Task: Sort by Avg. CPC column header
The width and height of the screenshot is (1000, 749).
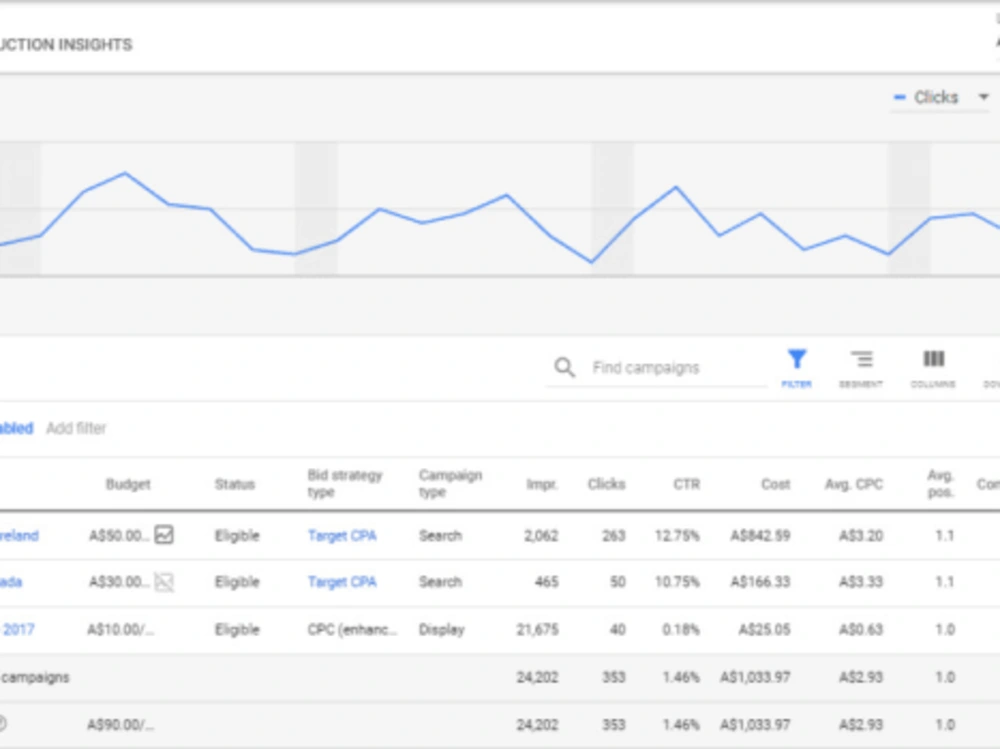Action: pos(854,484)
